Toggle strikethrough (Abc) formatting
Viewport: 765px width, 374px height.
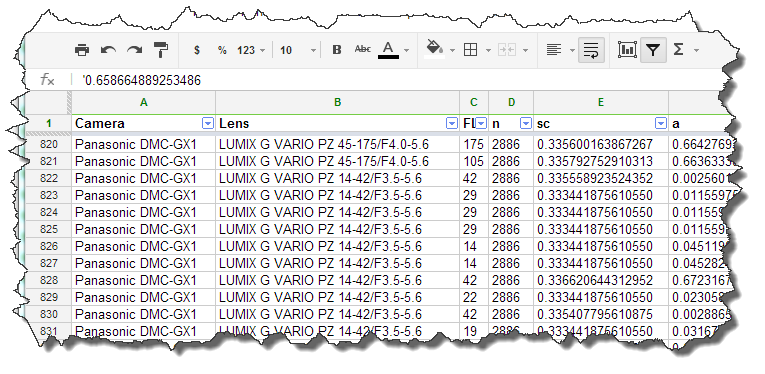(362, 49)
